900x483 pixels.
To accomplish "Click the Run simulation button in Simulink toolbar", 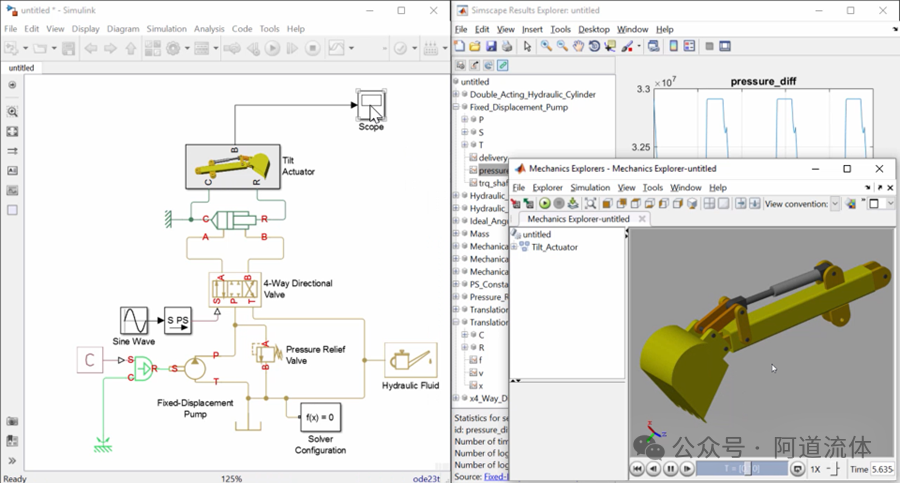I will click(270, 48).
